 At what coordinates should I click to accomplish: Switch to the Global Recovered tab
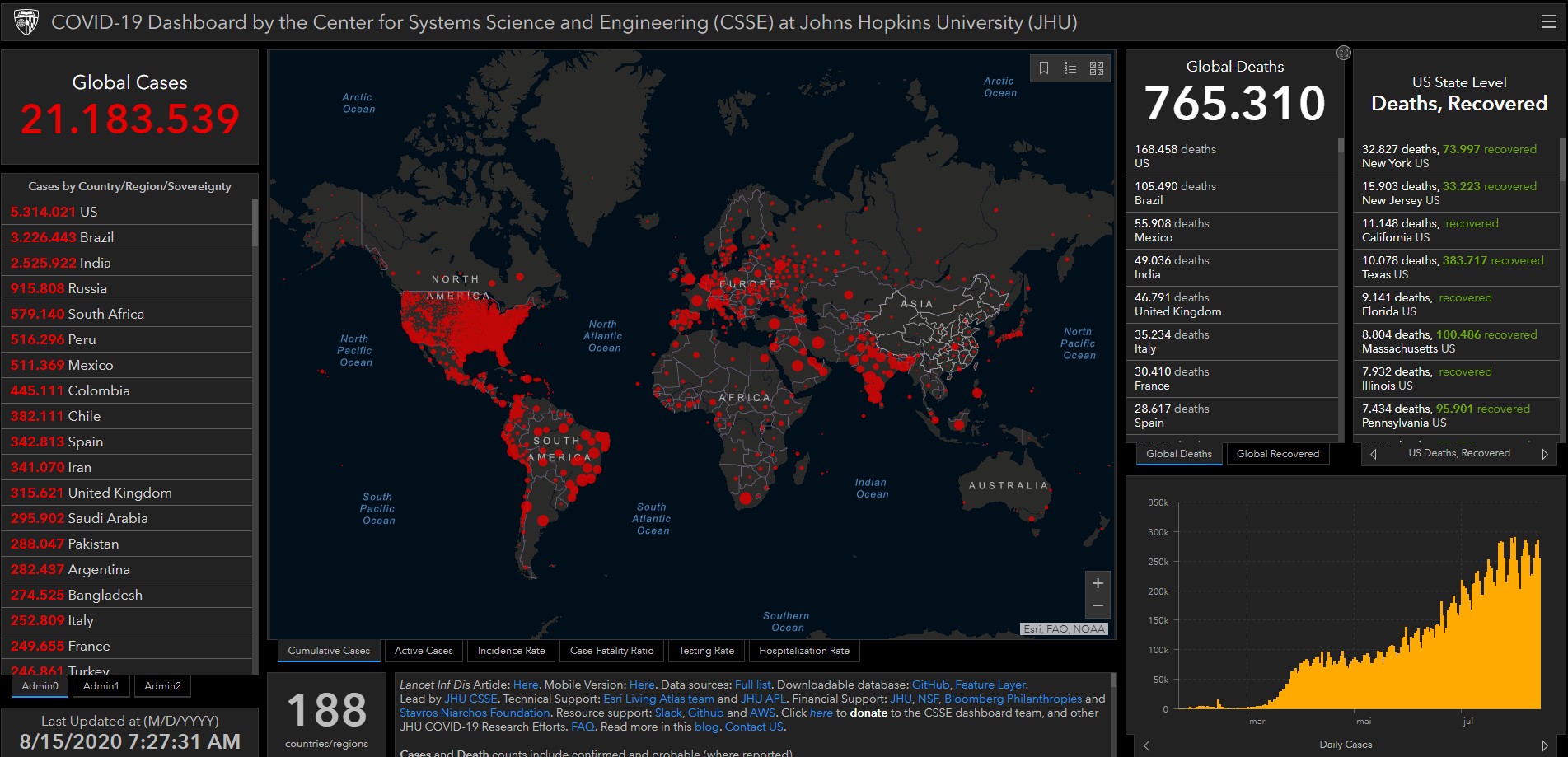pos(1277,454)
